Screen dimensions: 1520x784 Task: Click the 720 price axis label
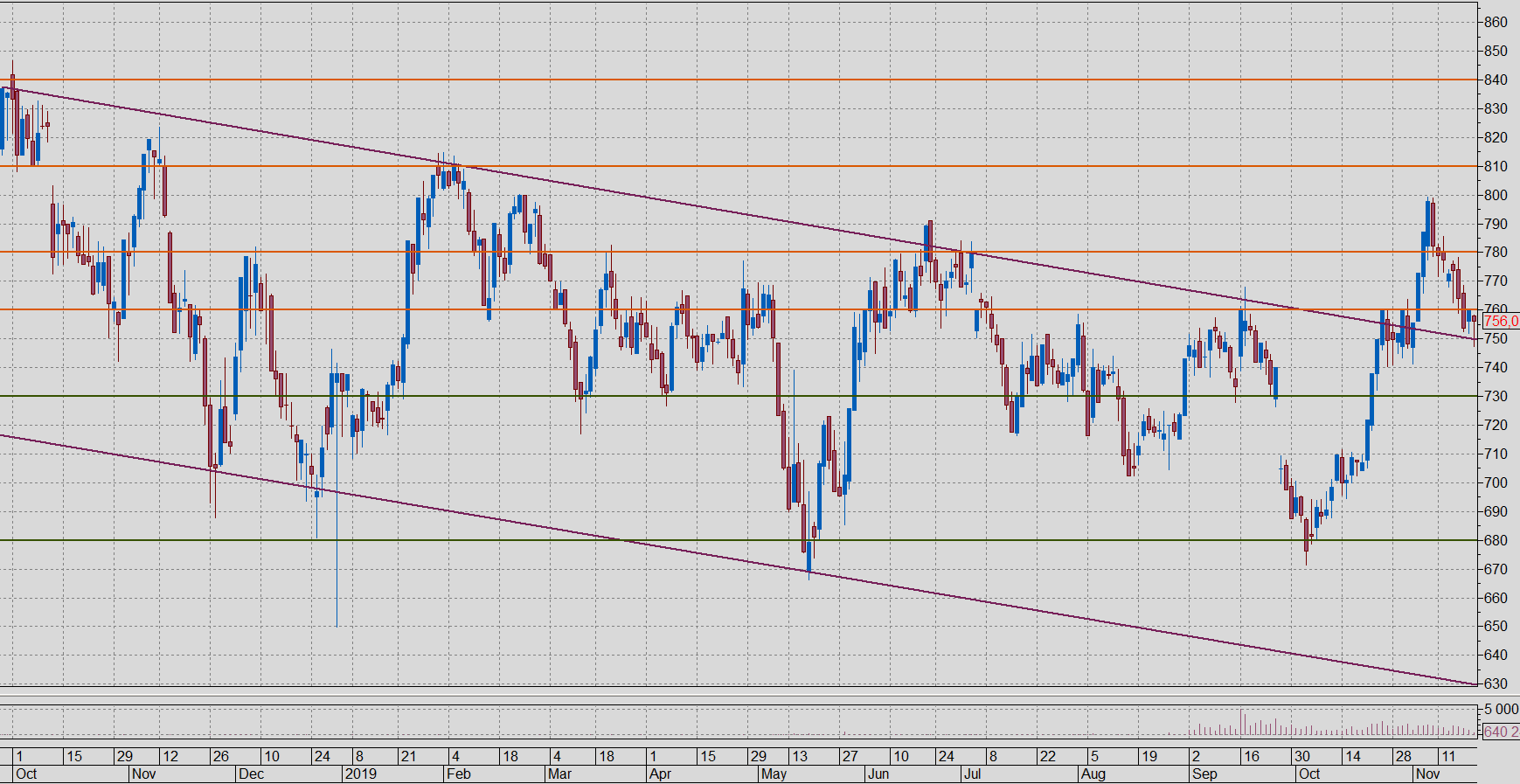tap(1496, 425)
